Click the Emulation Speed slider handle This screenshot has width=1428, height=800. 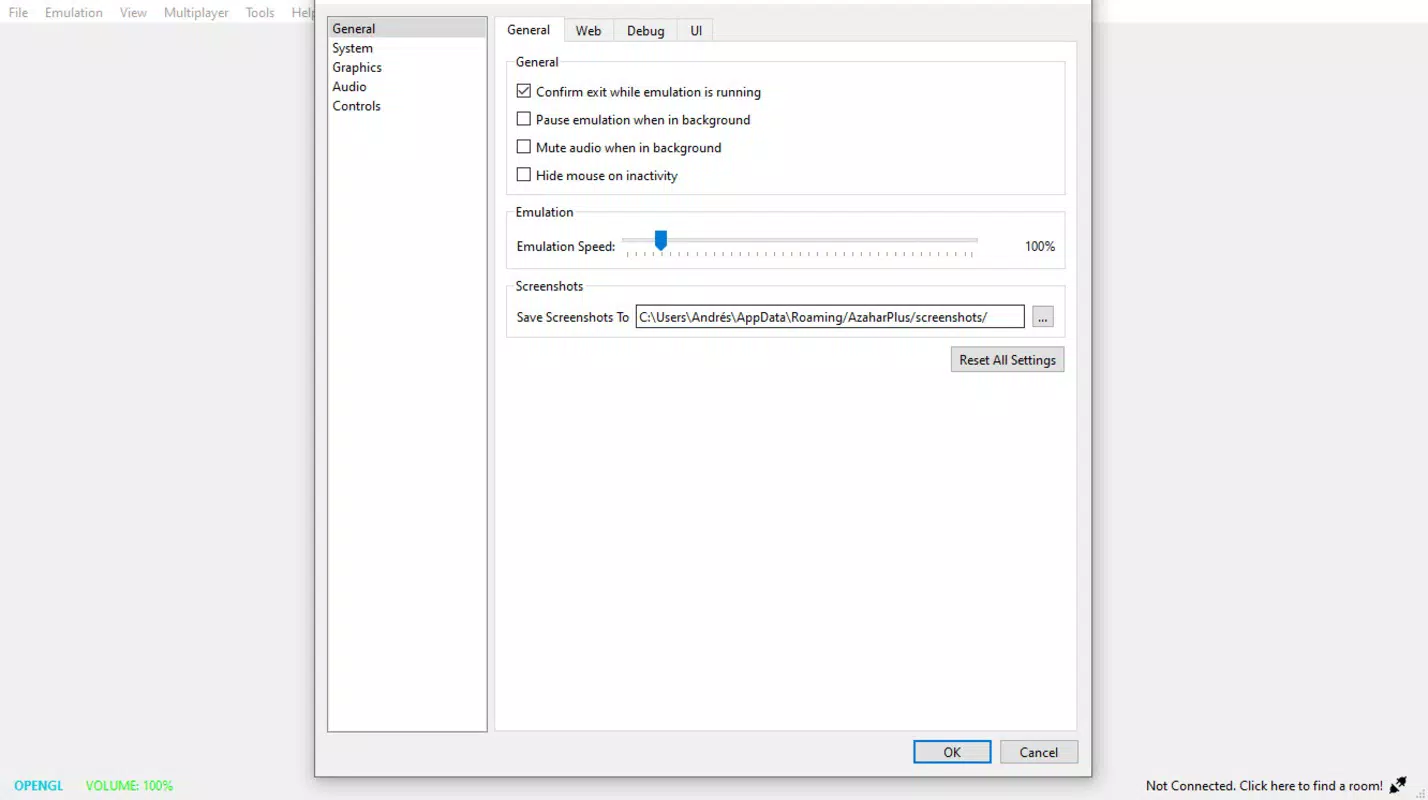pos(660,240)
